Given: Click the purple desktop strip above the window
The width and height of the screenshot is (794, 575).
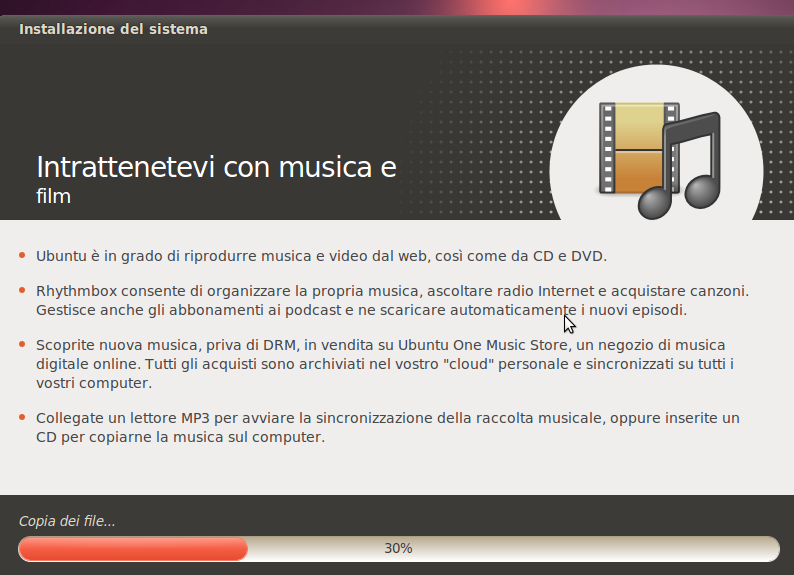Looking at the screenshot, I should click(397, 7).
